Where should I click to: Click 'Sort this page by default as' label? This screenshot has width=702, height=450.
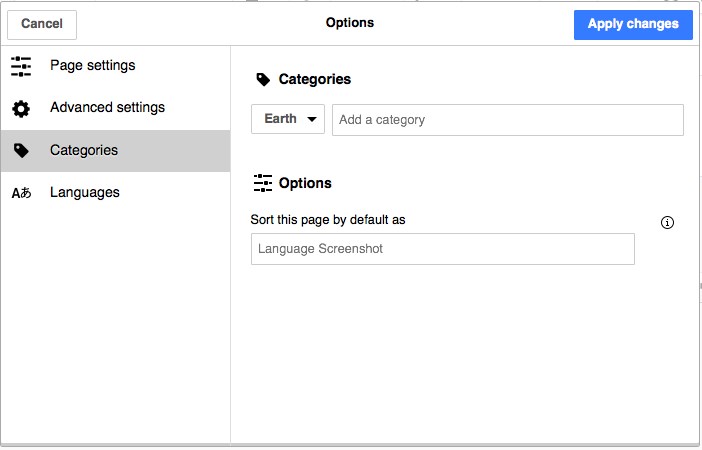pos(328,219)
